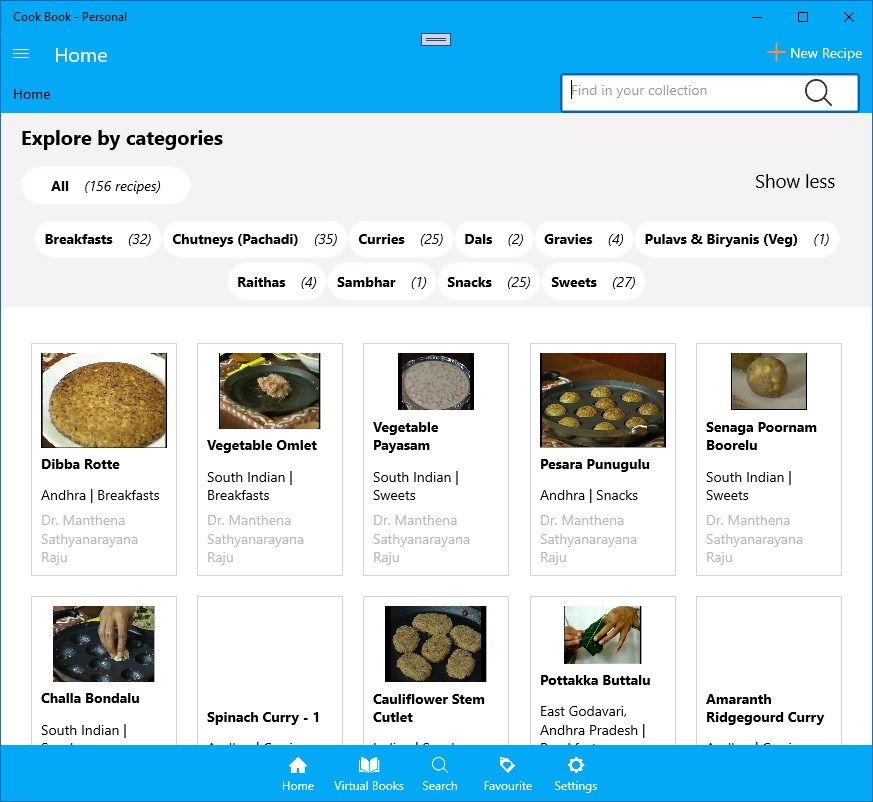This screenshot has width=873, height=802.
Task: Maximize the Cook Book window
Action: point(803,17)
